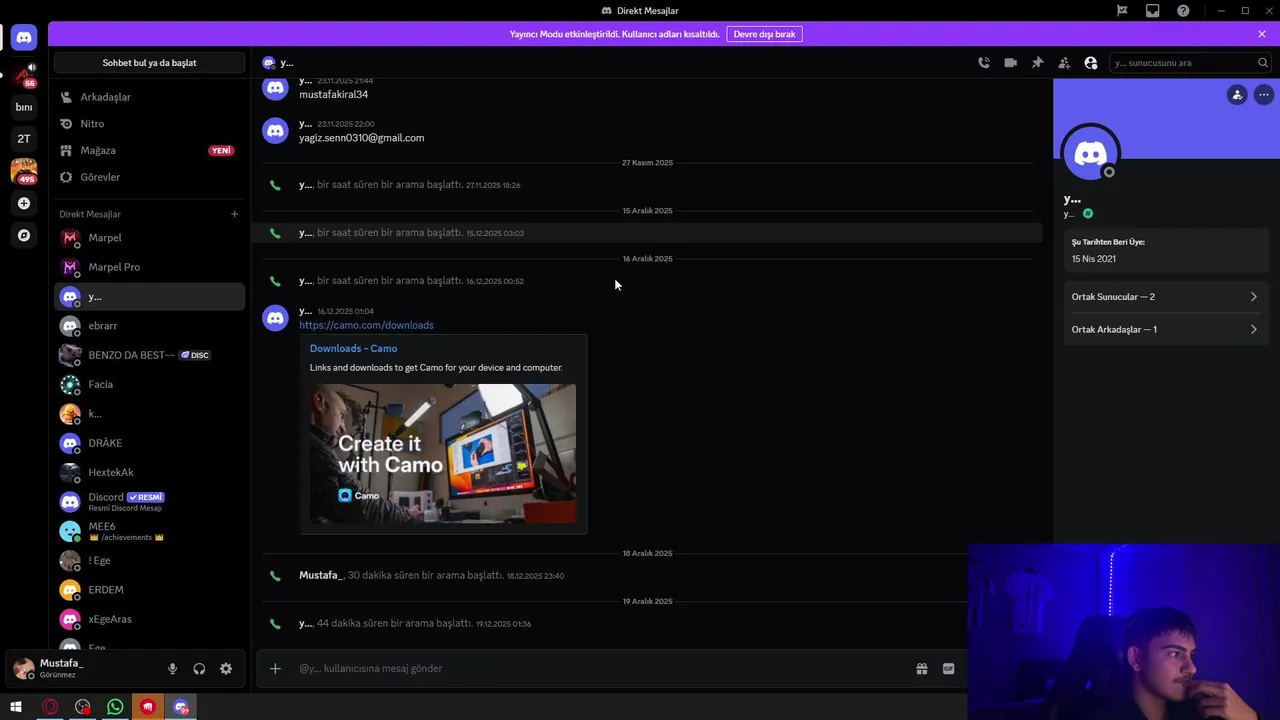Click the Mustafa_ user avatar
This screenshot has height=720, width=1280.
(x=23, y=668)
